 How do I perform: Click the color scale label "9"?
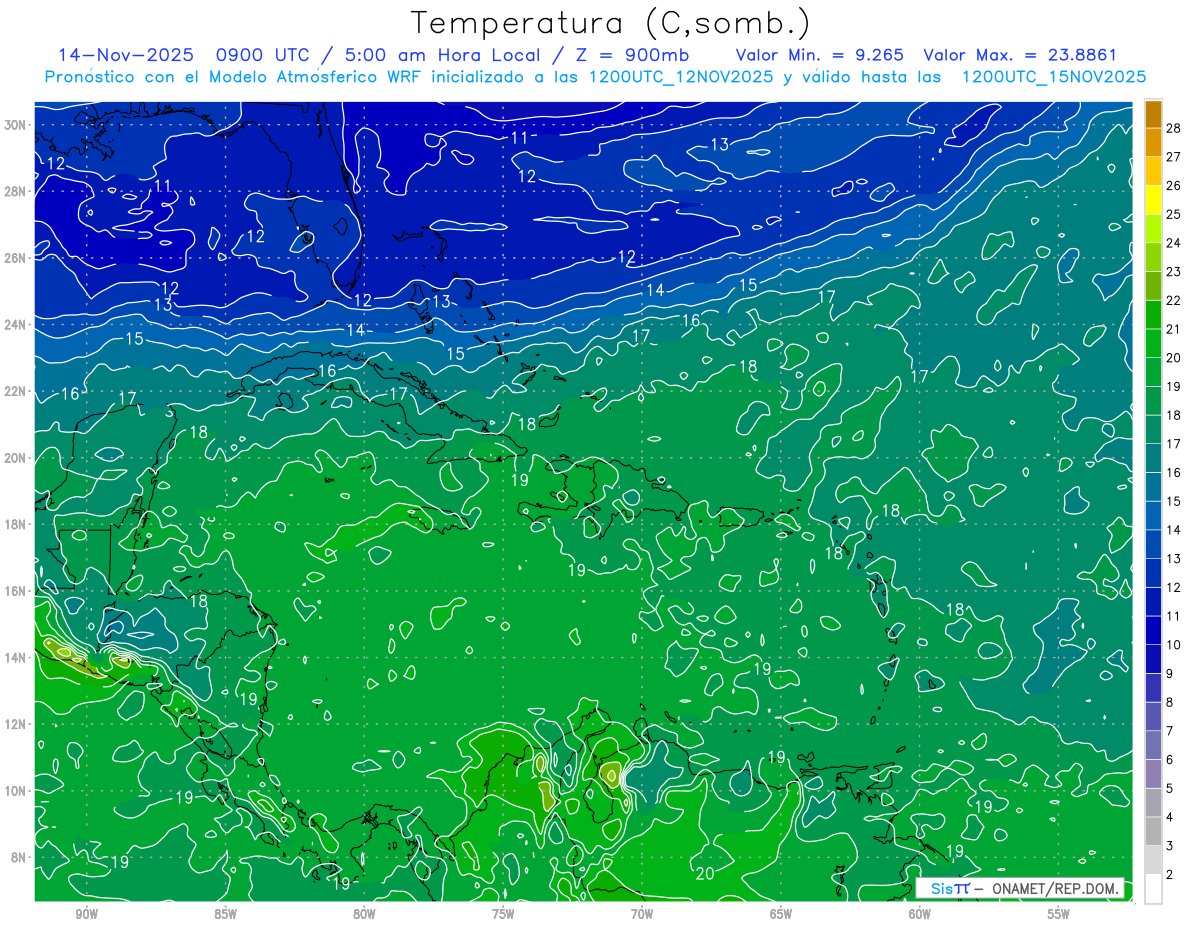click(x=1170, y=673)
